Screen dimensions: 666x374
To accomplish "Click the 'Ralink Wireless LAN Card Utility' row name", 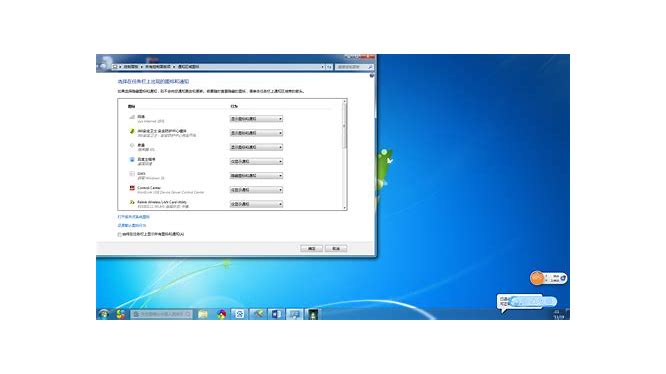I will [x=162, y=202].
